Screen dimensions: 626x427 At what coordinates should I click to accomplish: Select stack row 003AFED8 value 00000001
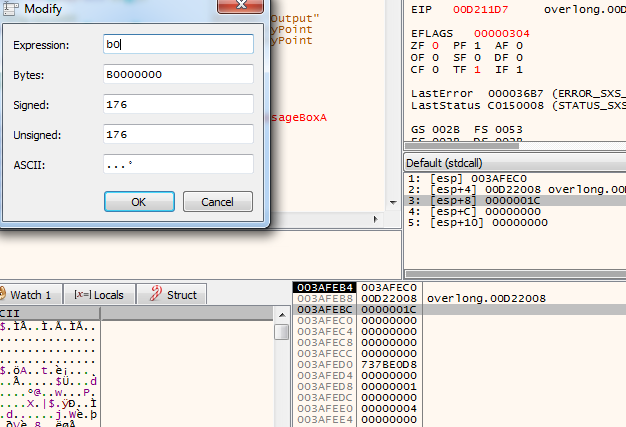click(x=389, y=386)
